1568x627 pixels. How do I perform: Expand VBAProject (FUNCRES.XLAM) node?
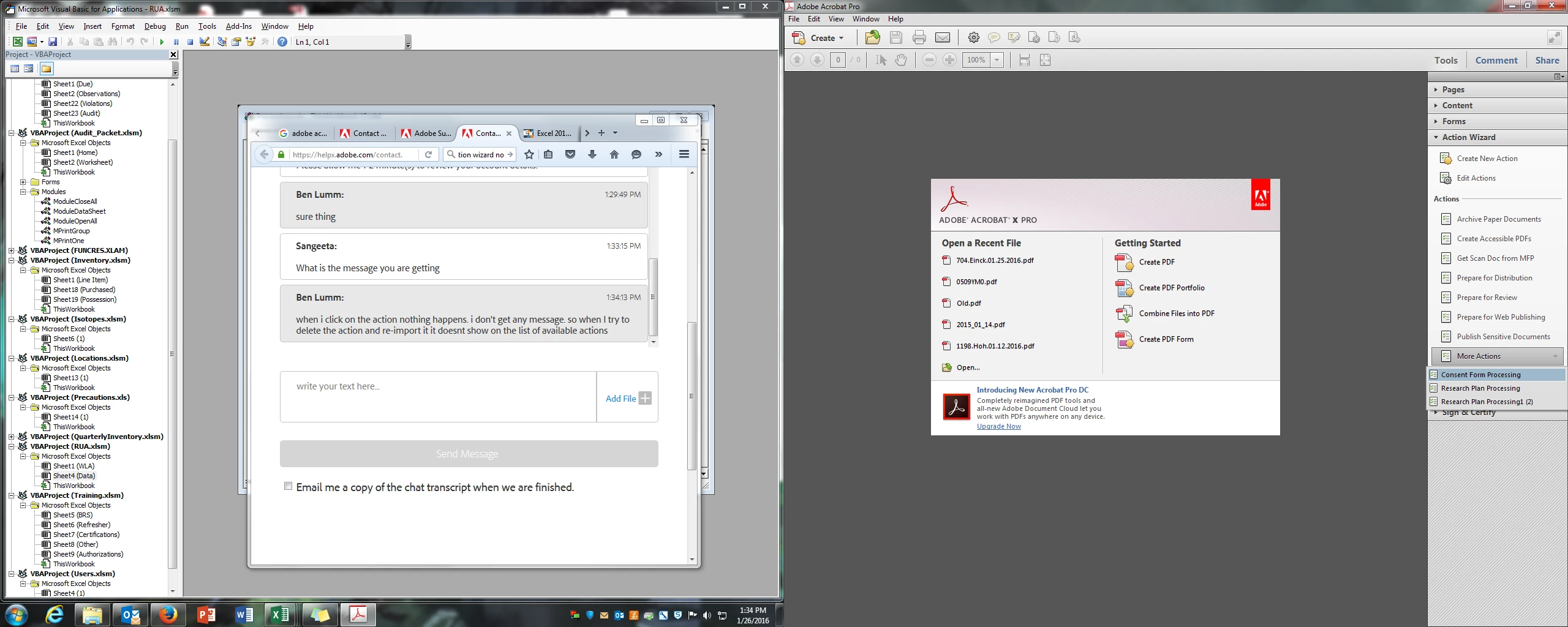[x=12, y=250]
